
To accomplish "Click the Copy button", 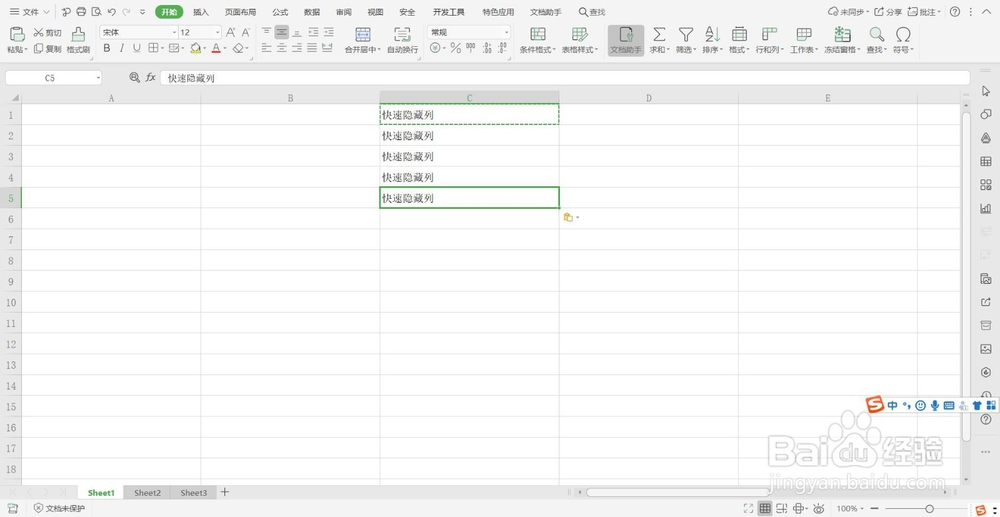I will (47, 49).
